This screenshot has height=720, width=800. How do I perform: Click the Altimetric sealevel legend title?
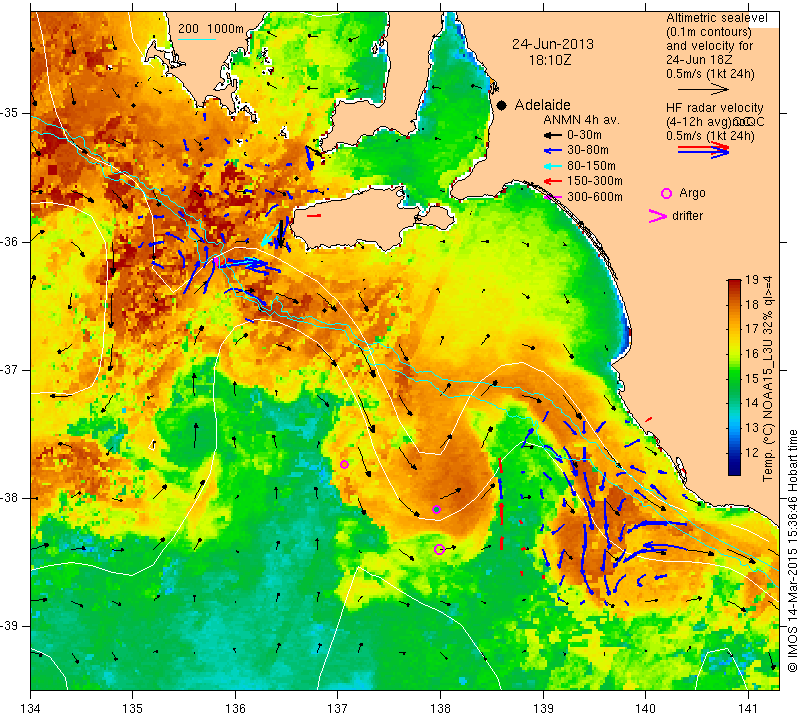tap(716, 18)
